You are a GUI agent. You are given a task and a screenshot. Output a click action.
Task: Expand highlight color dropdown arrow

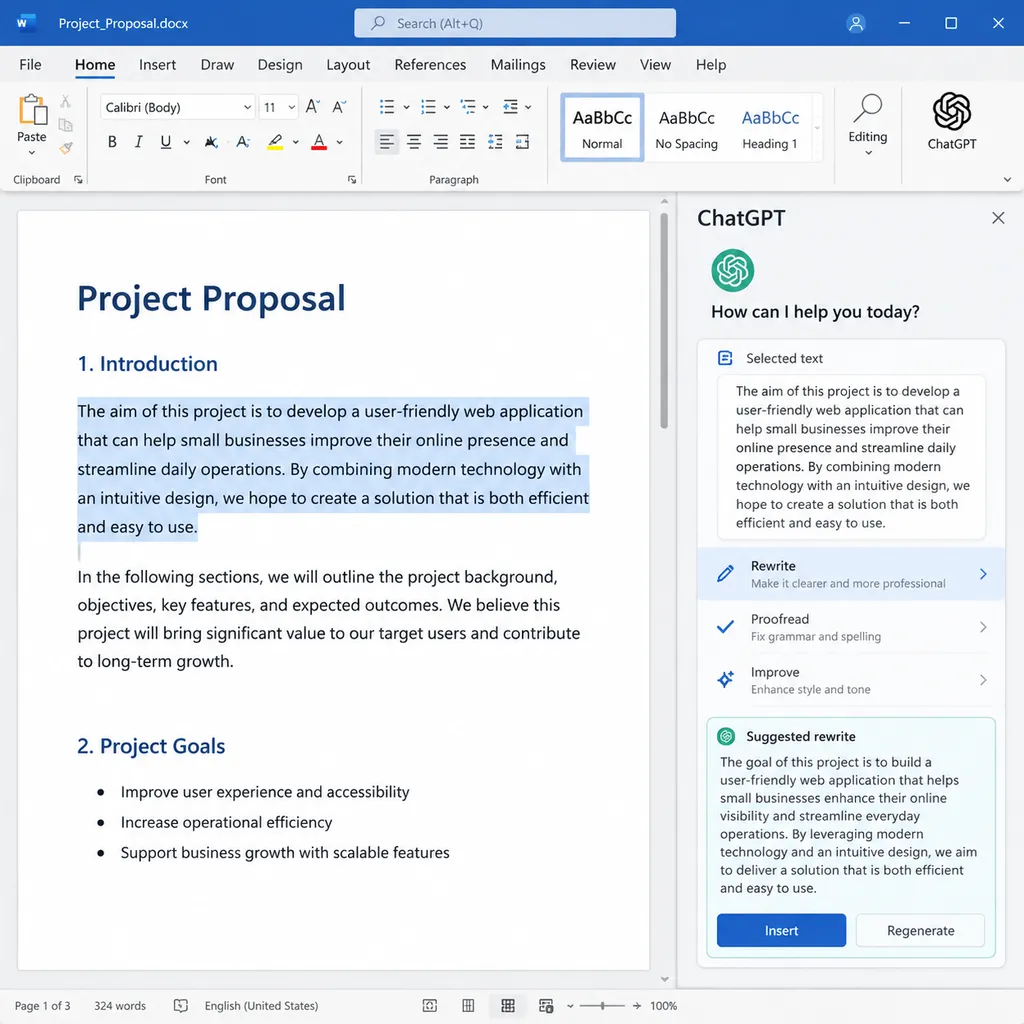pos(296,142)
